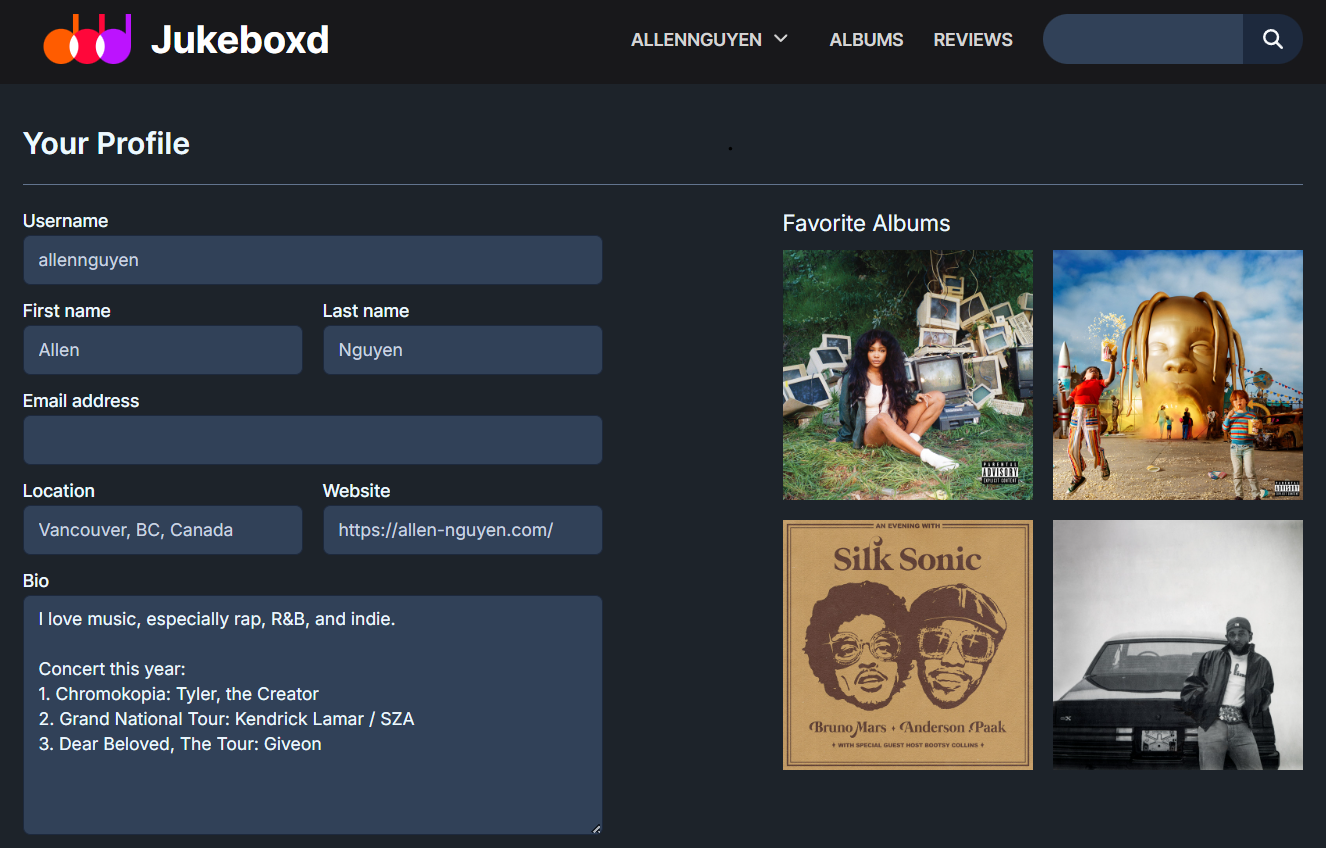Viewport: 1326px width, 848px height.
Task: Click the Last name label
Action: tap(366, 311)
